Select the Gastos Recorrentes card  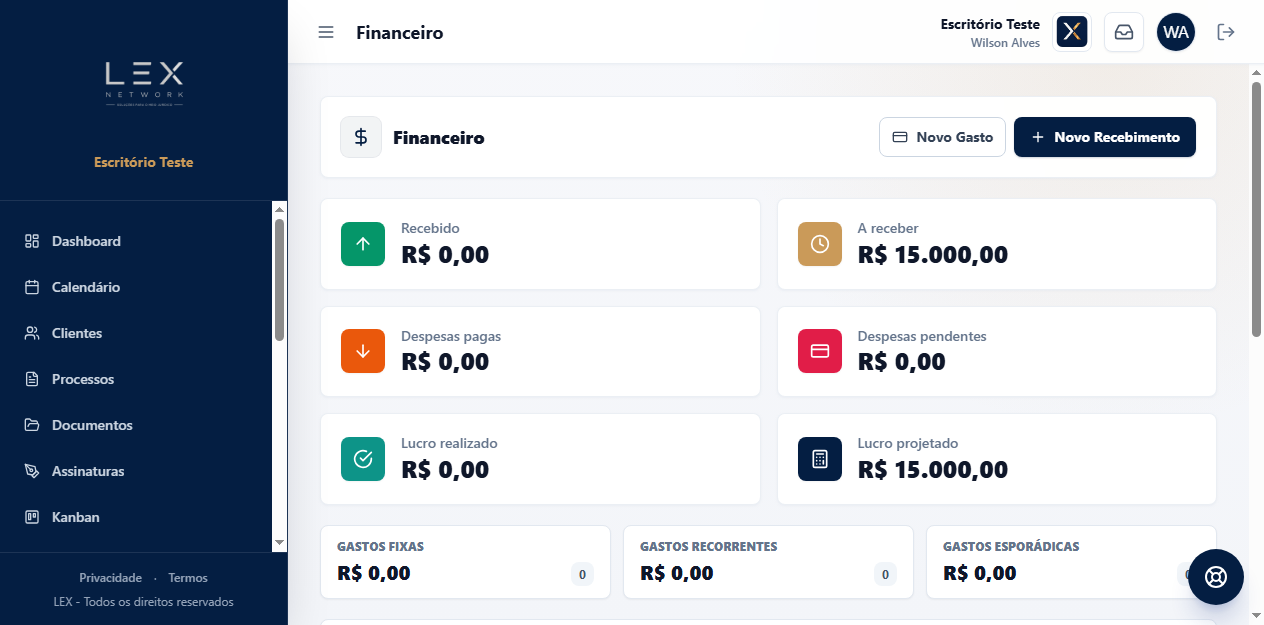coord(768,562)
